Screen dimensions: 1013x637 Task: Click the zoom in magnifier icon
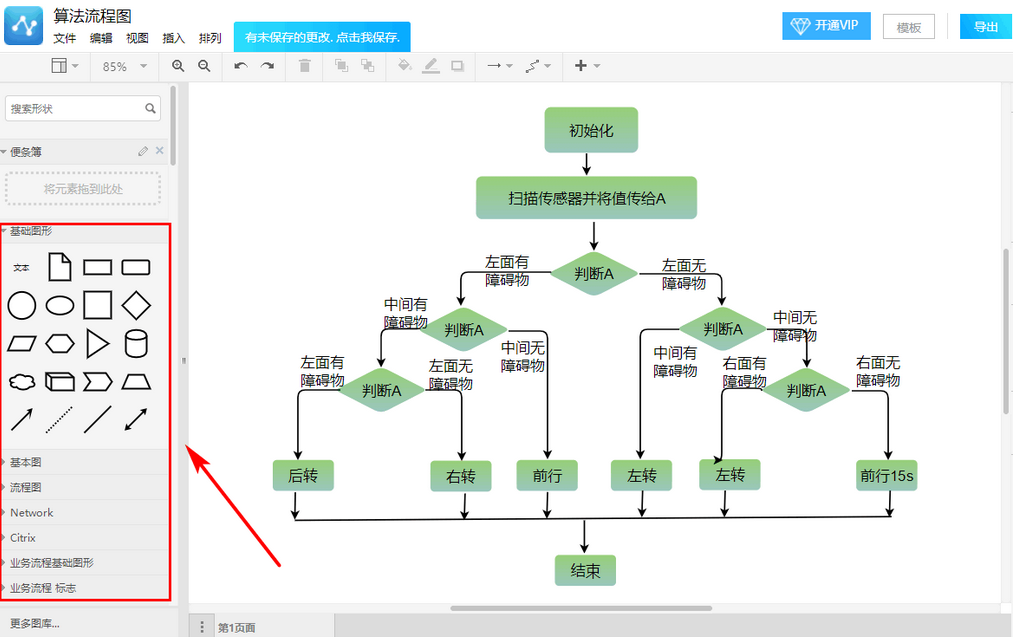tap(178, 66)
